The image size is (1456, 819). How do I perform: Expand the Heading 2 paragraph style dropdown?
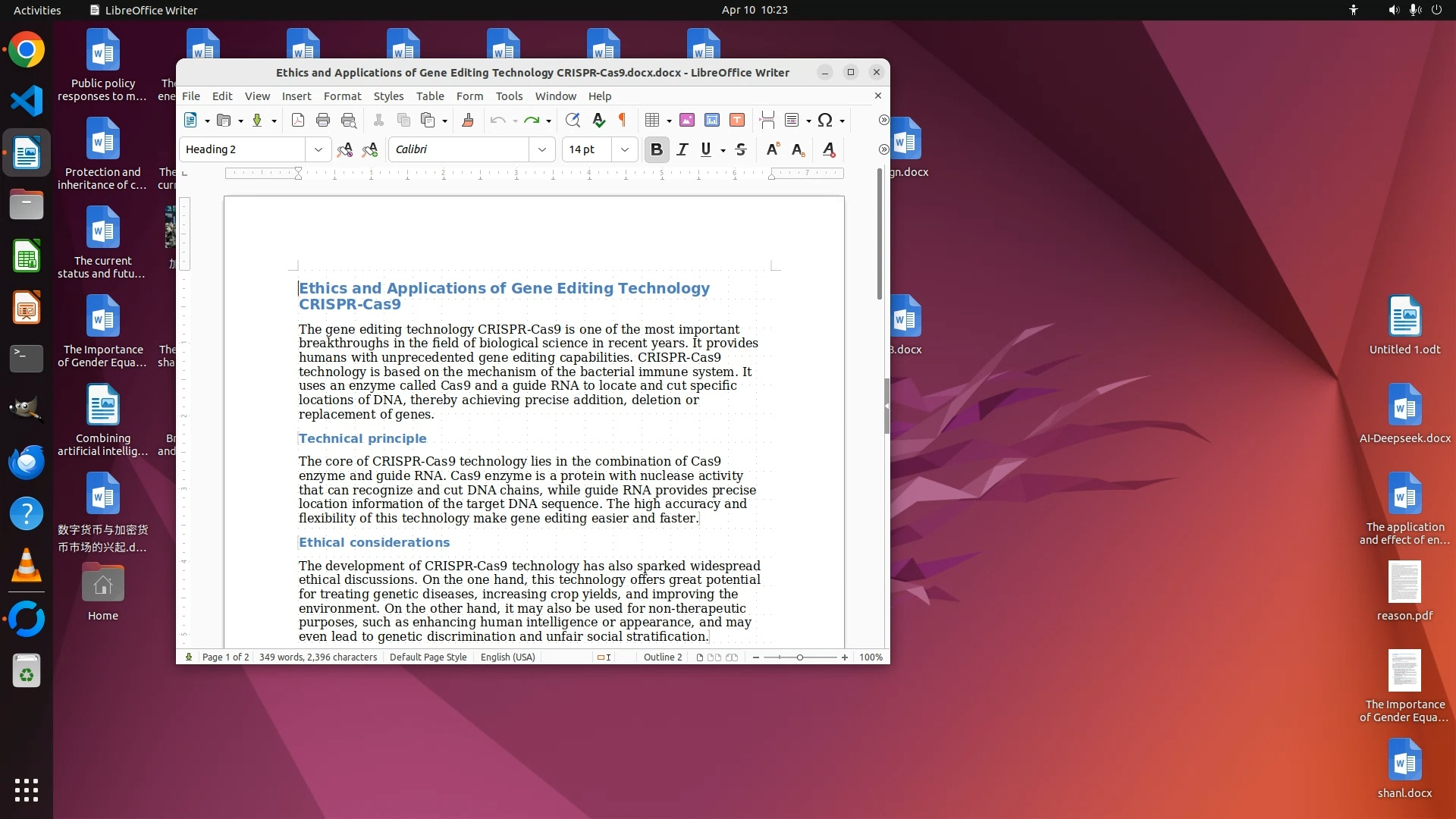(x=318, y=150)
